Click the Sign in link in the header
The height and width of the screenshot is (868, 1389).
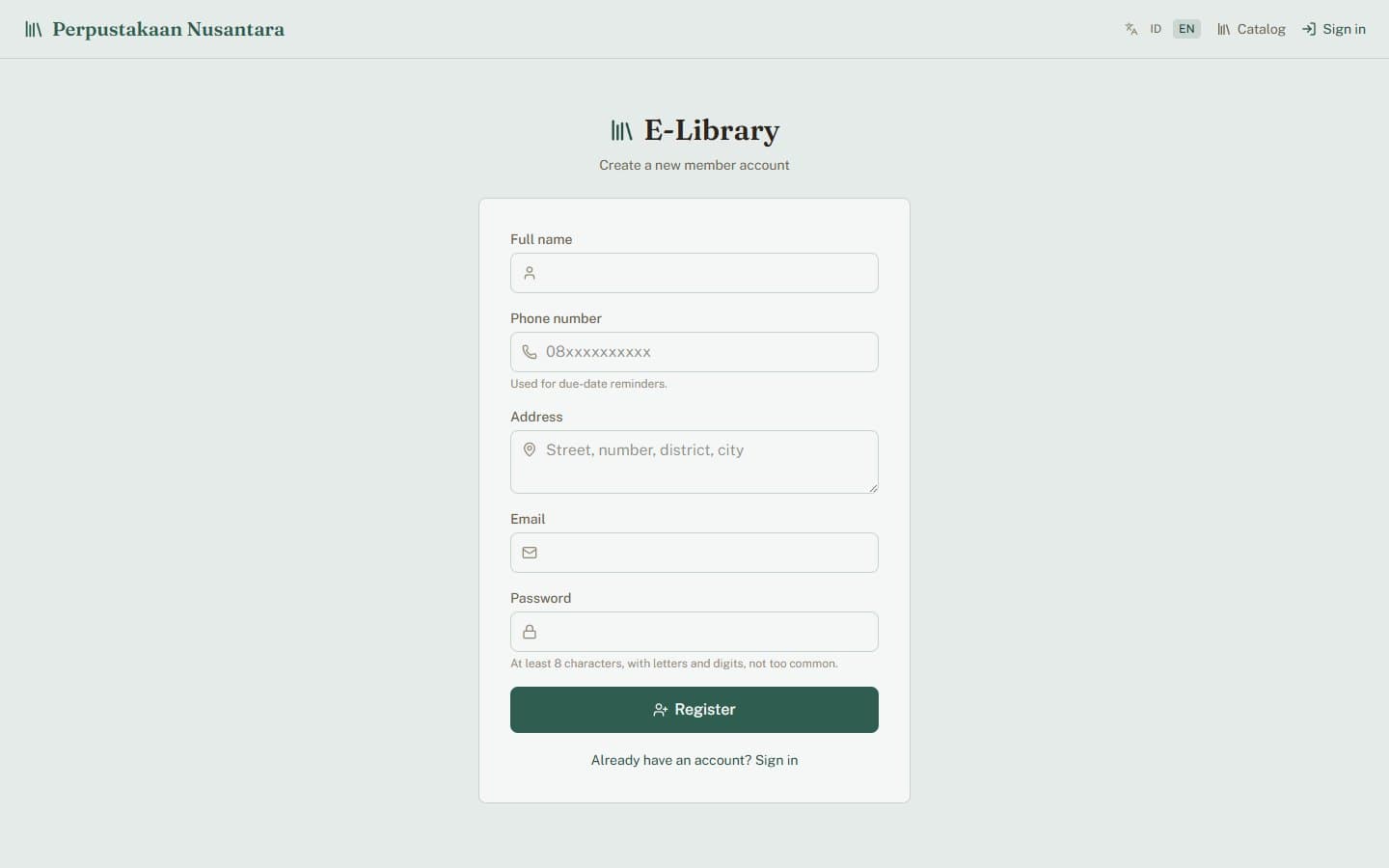pyautogui.click(x=1334, y=29)
